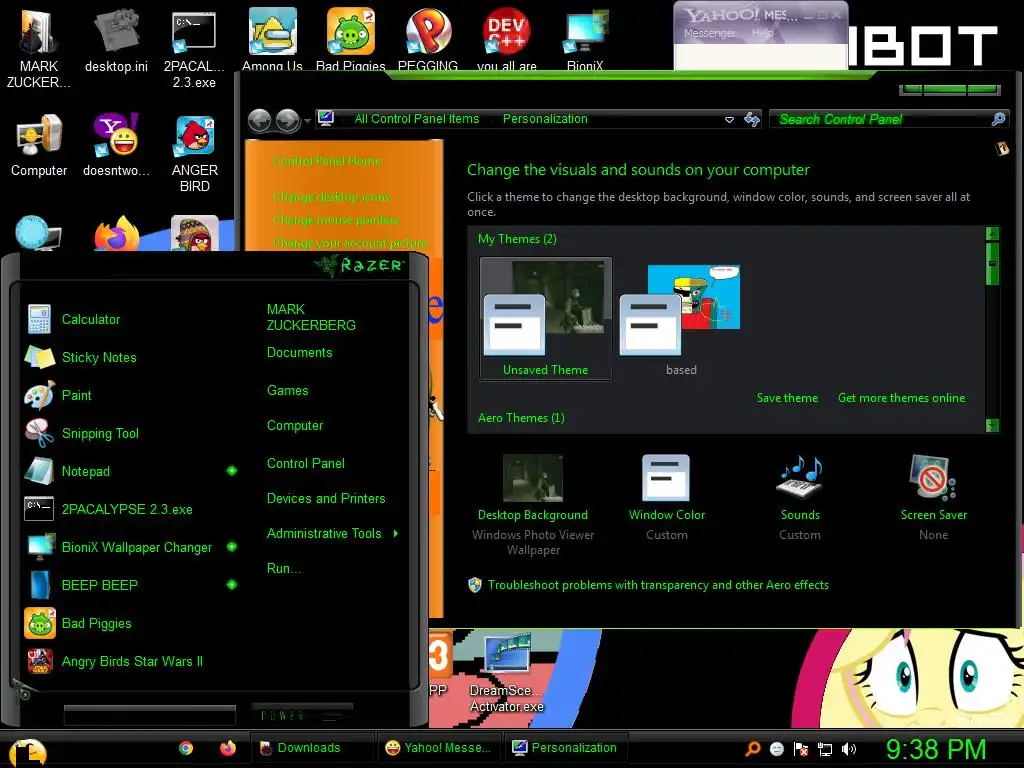Click All Control Panel Items breadcrumb

[x=417, y=119]
